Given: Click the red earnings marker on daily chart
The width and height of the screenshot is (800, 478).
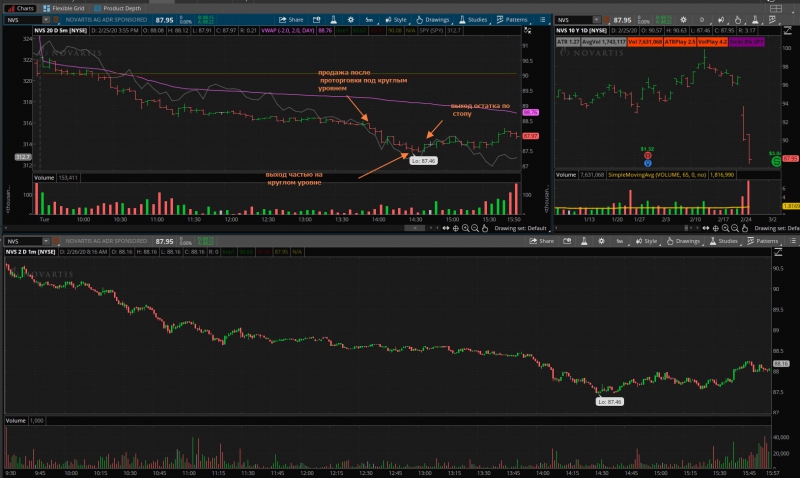Looking at the screenshot, I should [647, 156].
